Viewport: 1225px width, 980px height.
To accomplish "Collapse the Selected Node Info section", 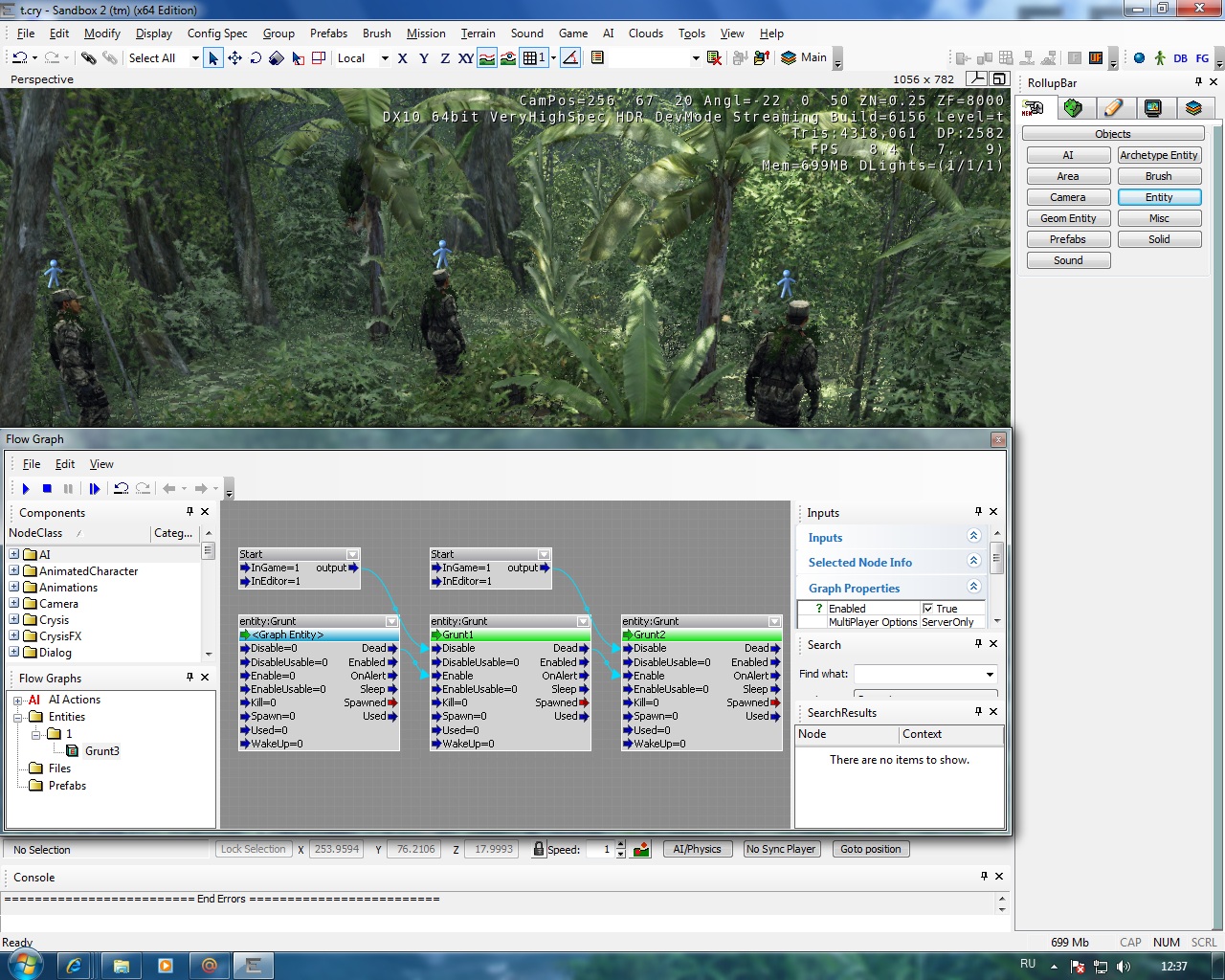I will pyautogui.click(x=973, y=561).
